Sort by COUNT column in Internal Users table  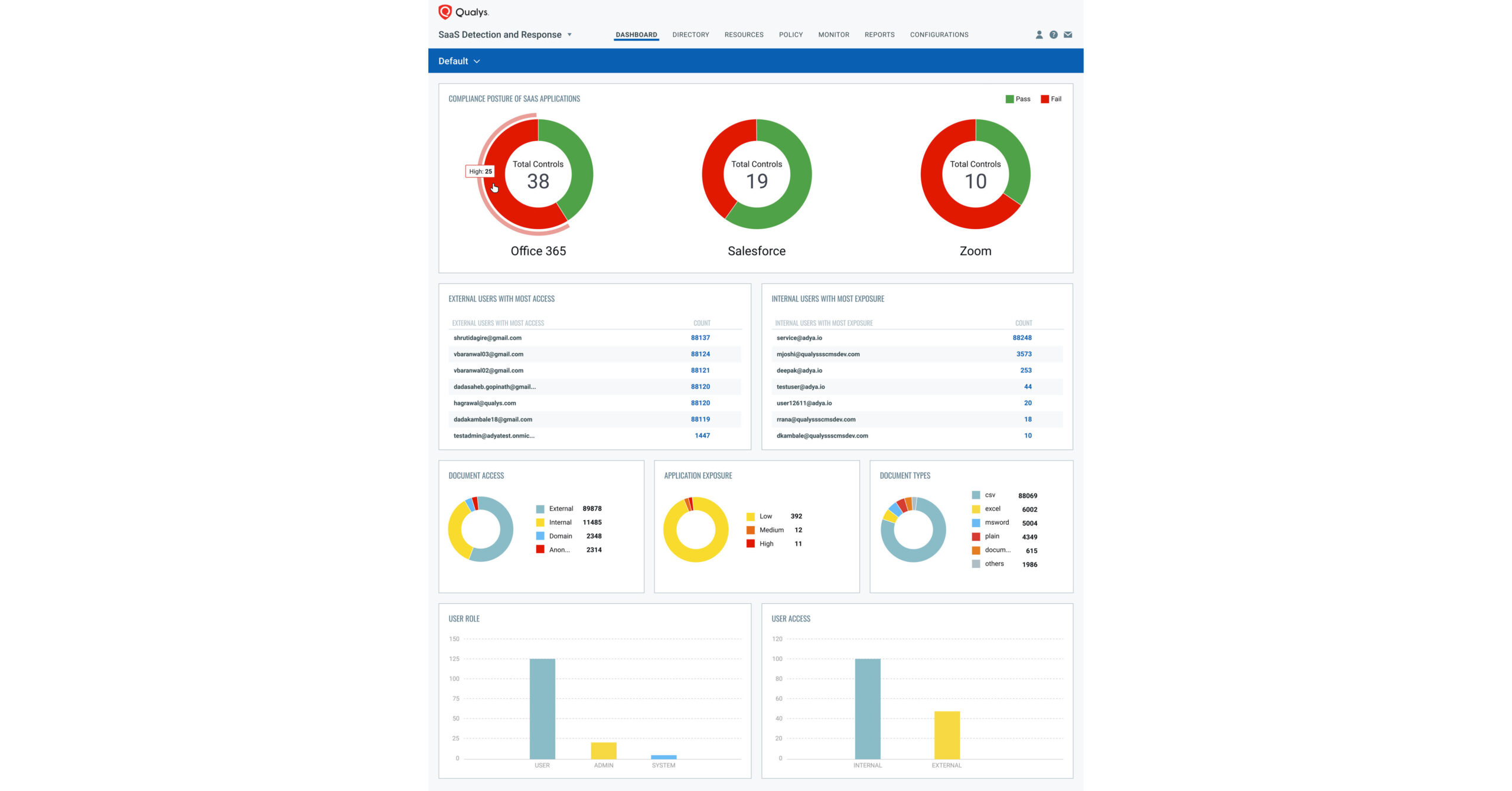(1024, 323)
